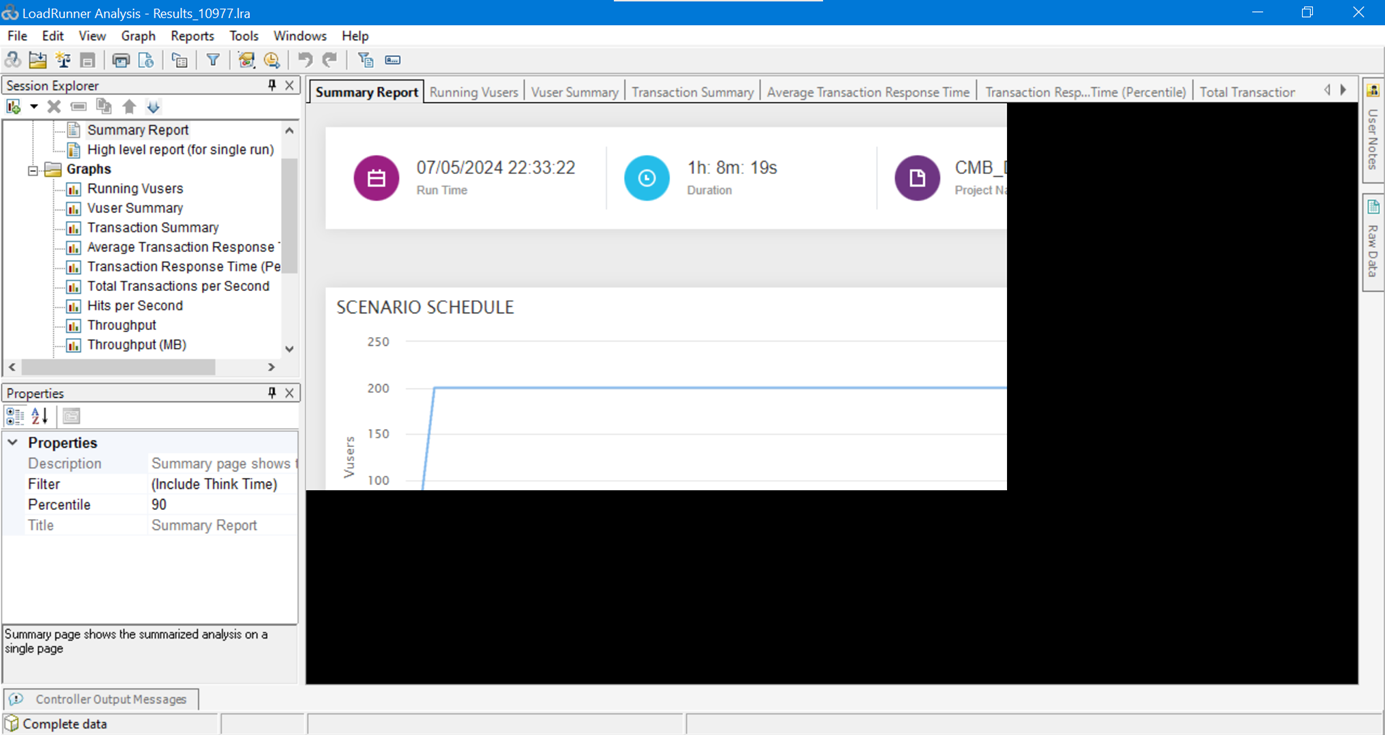The image size is (1385, 735).
Task: Click the move down arrow in Session Explorer
Action: coord(153,107)
